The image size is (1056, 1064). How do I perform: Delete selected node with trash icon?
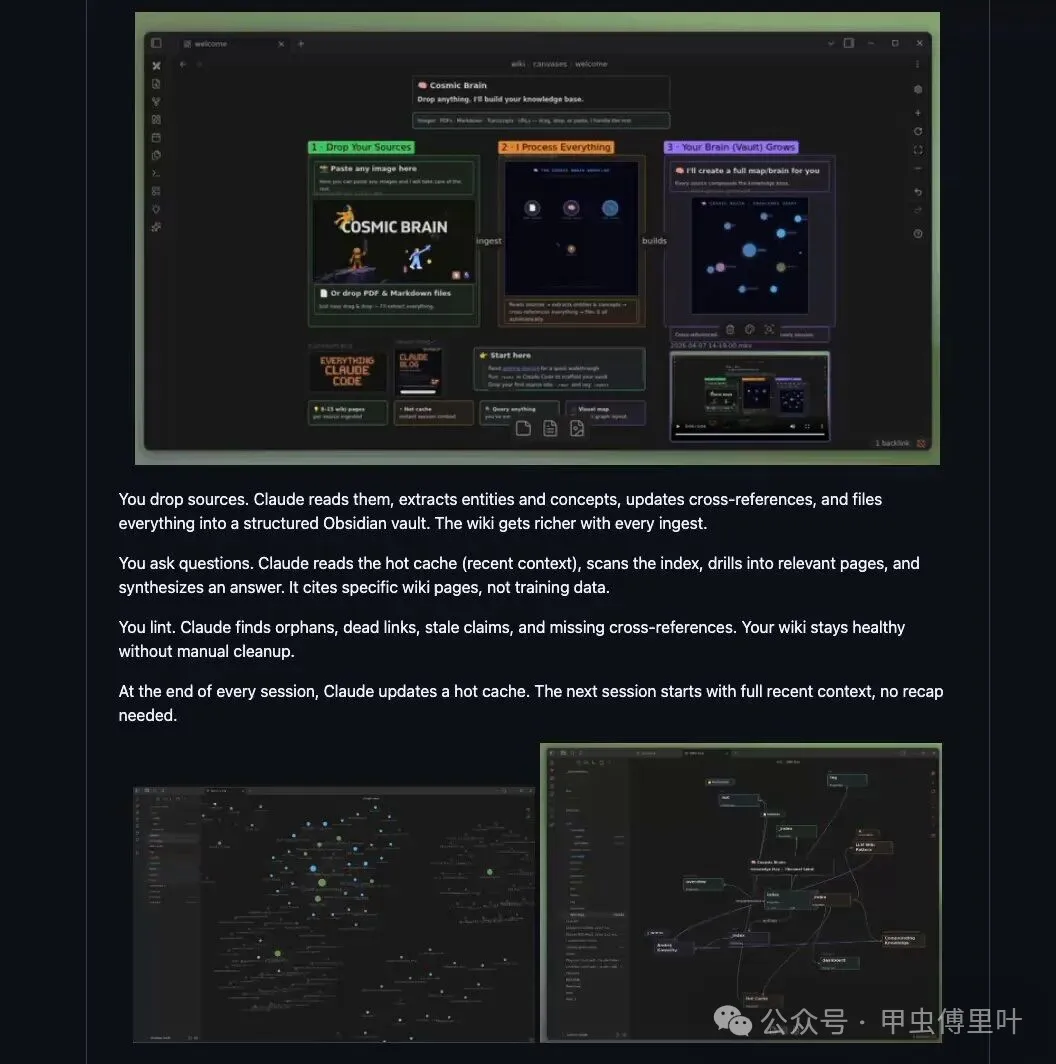(x=730, y=330)
